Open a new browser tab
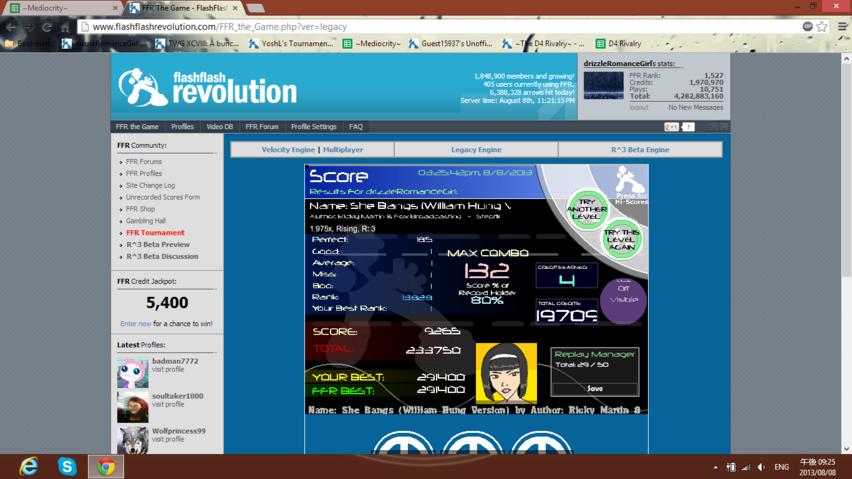Image resolution: width=852 pixels, height=479 pixels. [255, 8]
